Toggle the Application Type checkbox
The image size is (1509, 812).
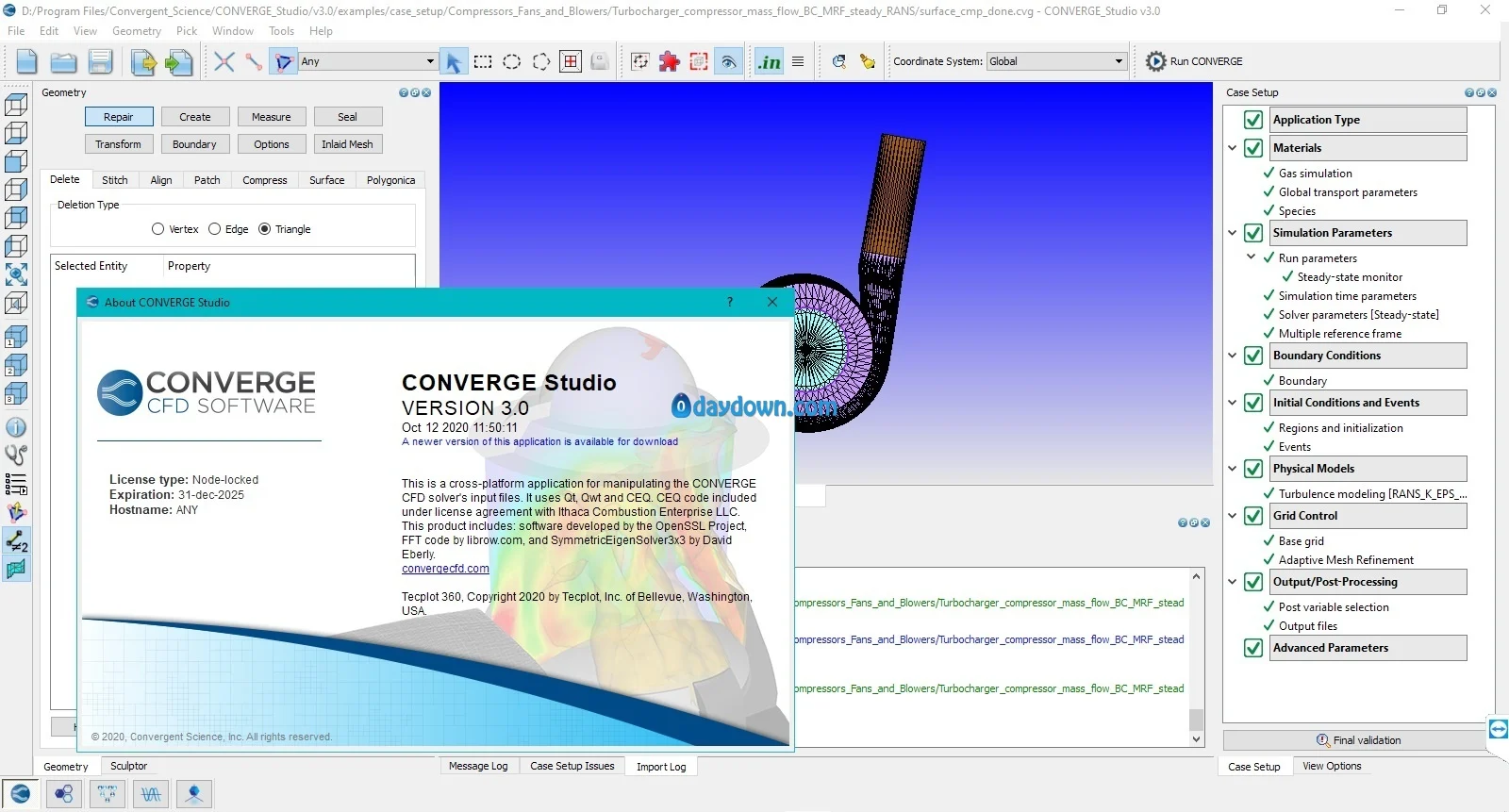1253,120
